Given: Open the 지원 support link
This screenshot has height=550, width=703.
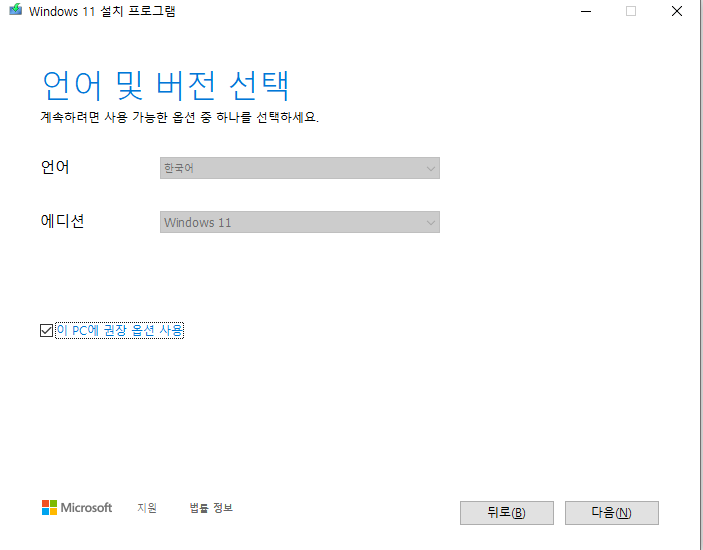Looking at the screenshot, I should tap(147, 507).
